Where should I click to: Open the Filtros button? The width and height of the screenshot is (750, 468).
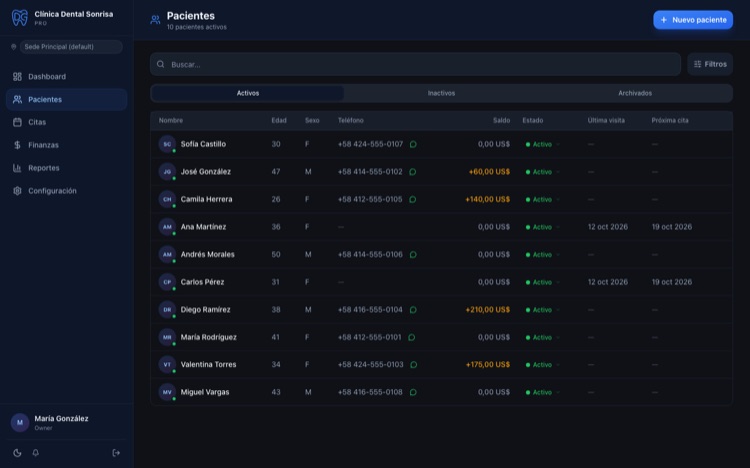point(710,64)
